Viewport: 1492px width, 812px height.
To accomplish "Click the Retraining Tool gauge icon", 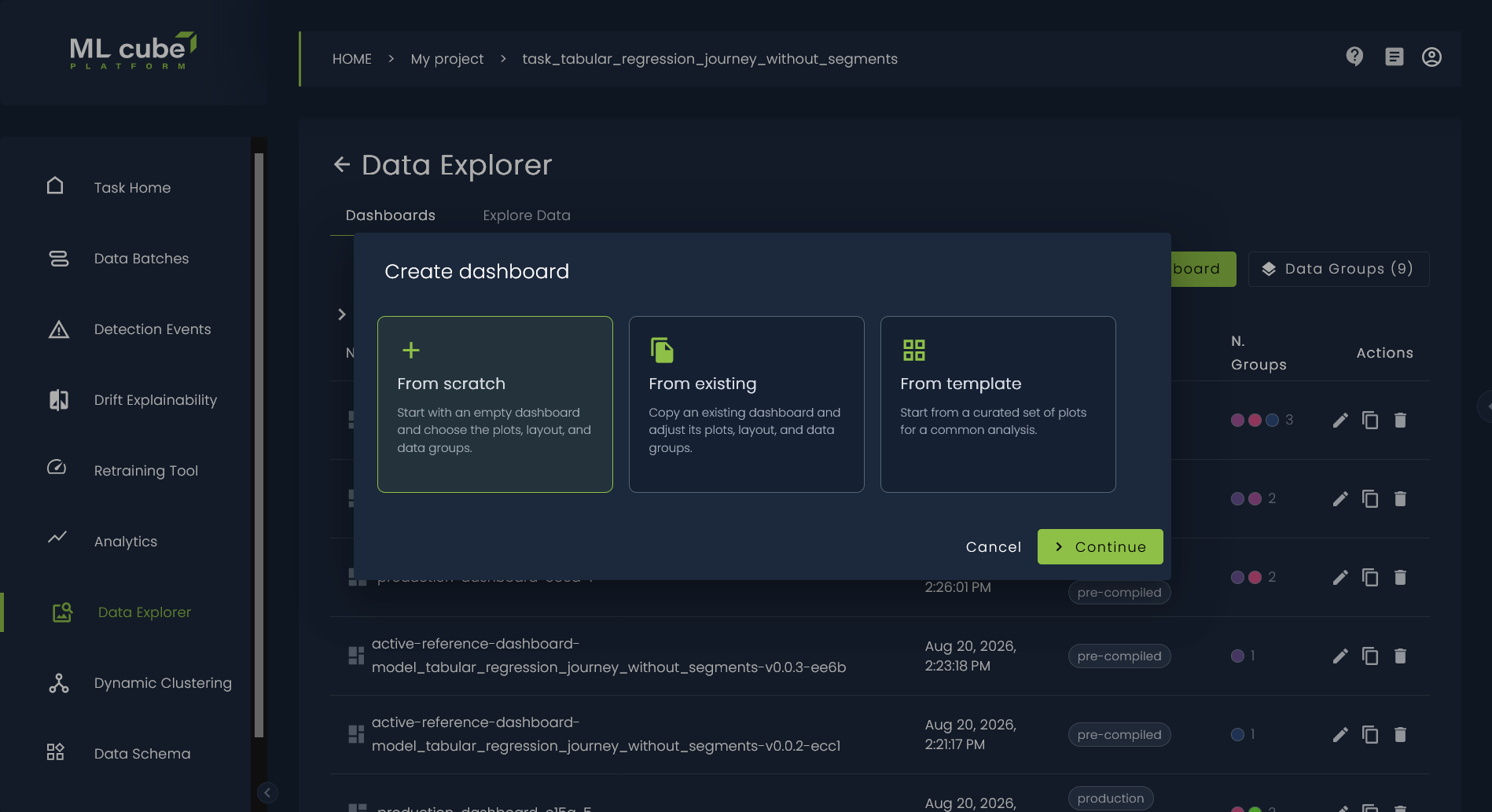I will coord(57,467).
